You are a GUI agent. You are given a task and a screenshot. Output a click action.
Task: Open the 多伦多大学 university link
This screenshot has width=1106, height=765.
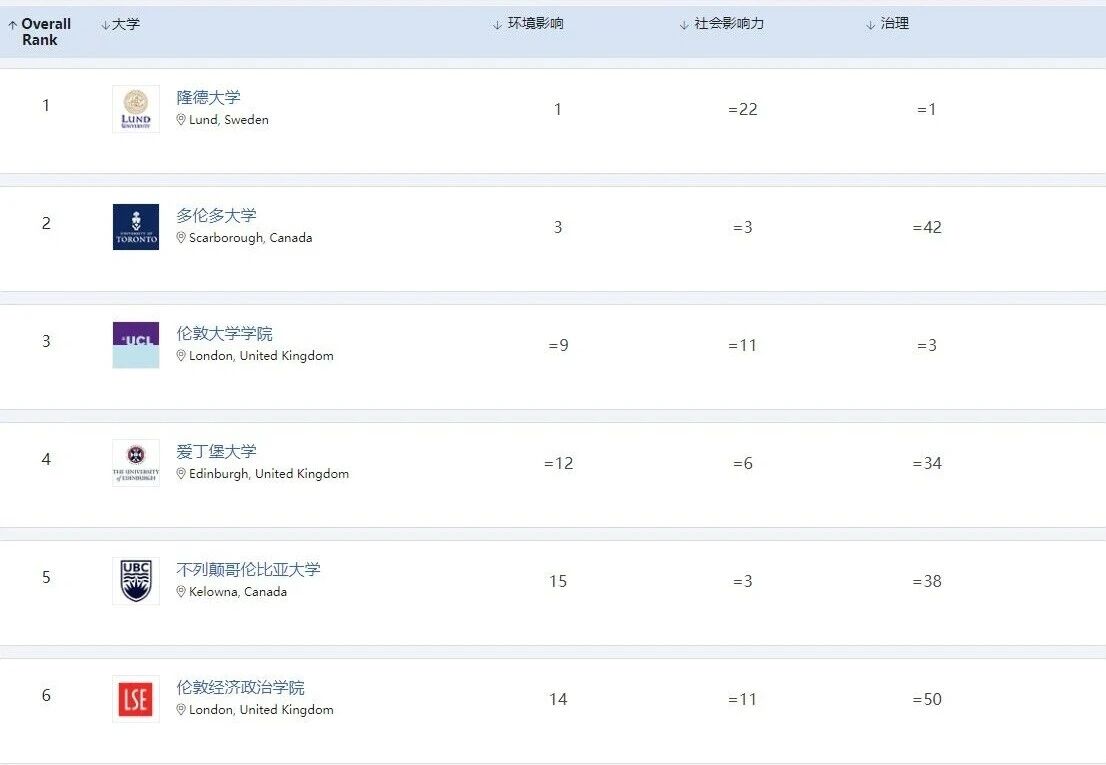pos(216,215)
